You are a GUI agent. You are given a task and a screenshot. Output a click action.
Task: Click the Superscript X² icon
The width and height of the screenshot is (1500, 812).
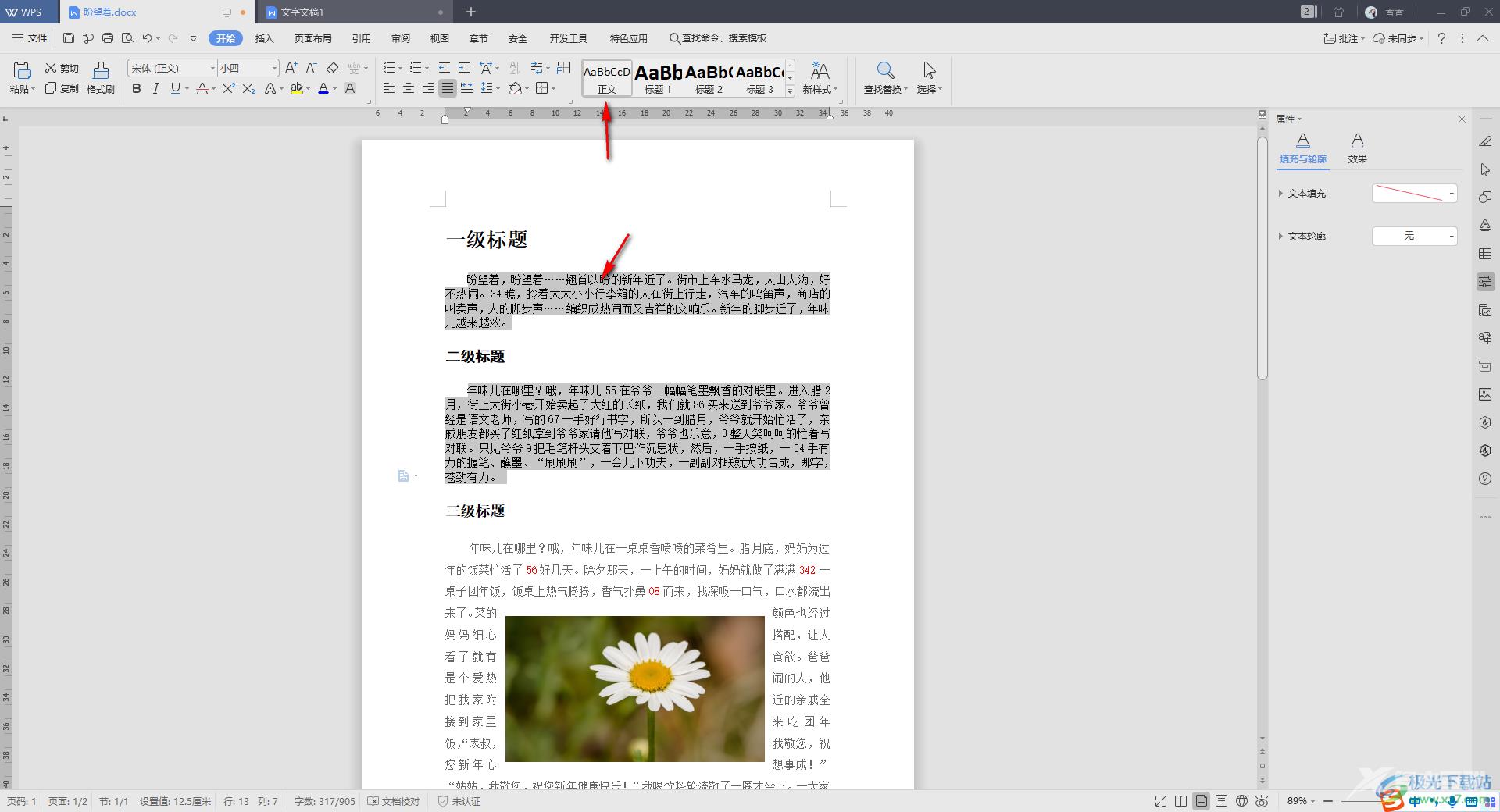[x=229, y=88]
